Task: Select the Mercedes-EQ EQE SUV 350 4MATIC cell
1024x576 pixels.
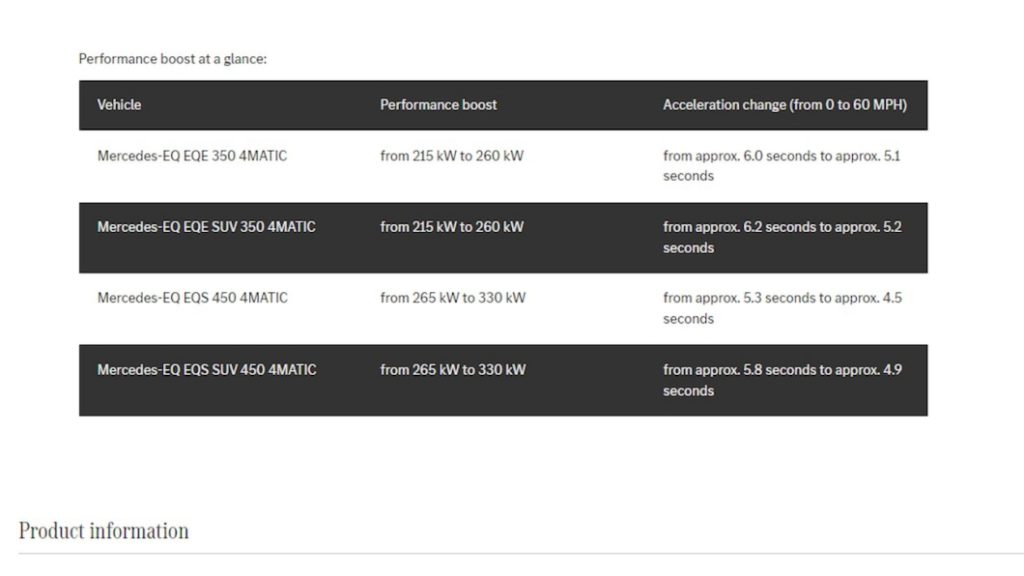Action: pos(206,227)
